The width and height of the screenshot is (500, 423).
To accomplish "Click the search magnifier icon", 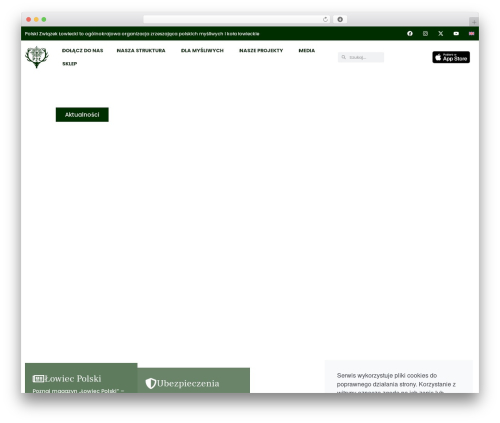I will [x=344, y=57].
